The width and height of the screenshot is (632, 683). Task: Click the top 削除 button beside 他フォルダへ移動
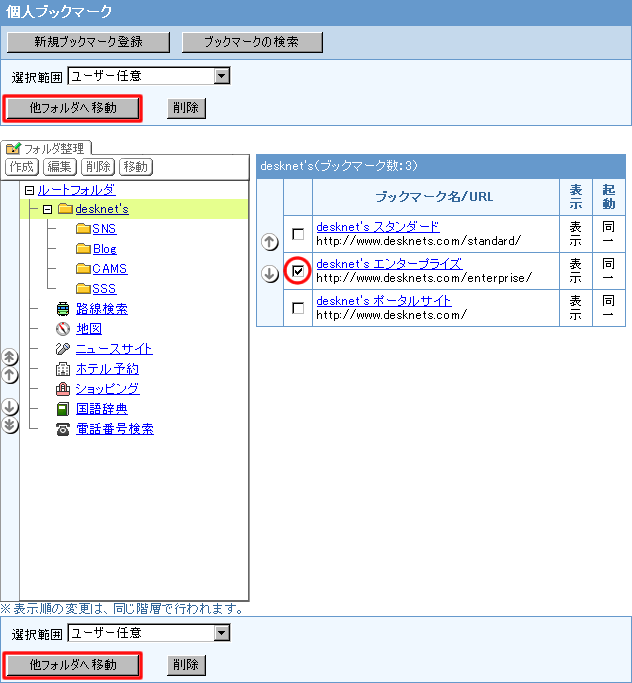click(x=186, y=108)
